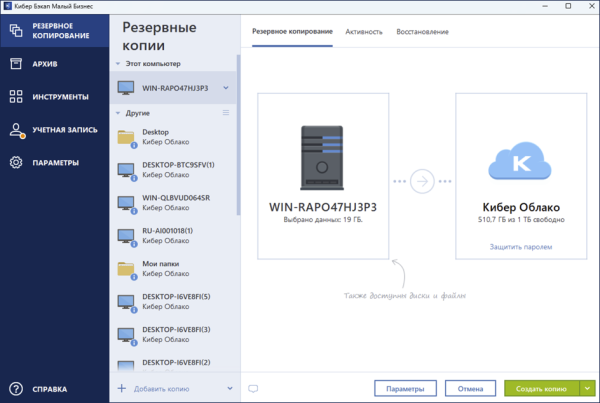Switch to the Восстановление tab

click(424, 32)
